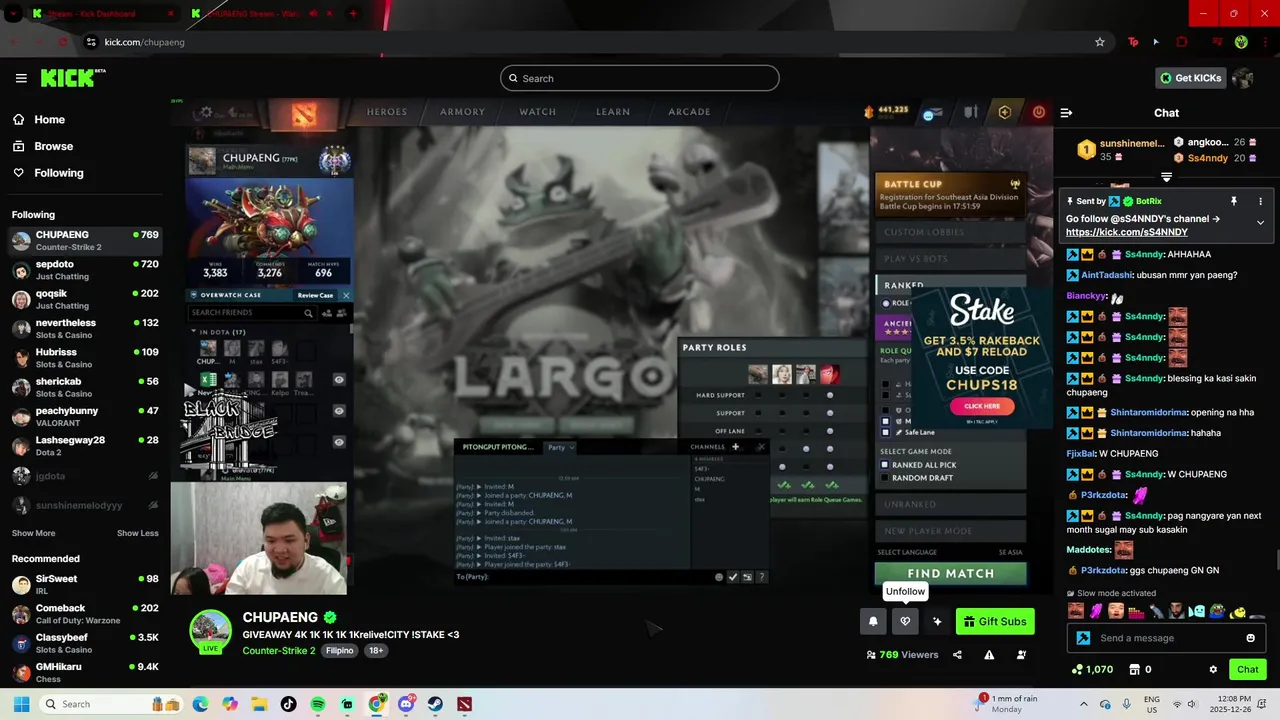Collapse the chat panel arrow icon
The width and height of the screenshot is (1280, 720).
(x=1066, y=113)
